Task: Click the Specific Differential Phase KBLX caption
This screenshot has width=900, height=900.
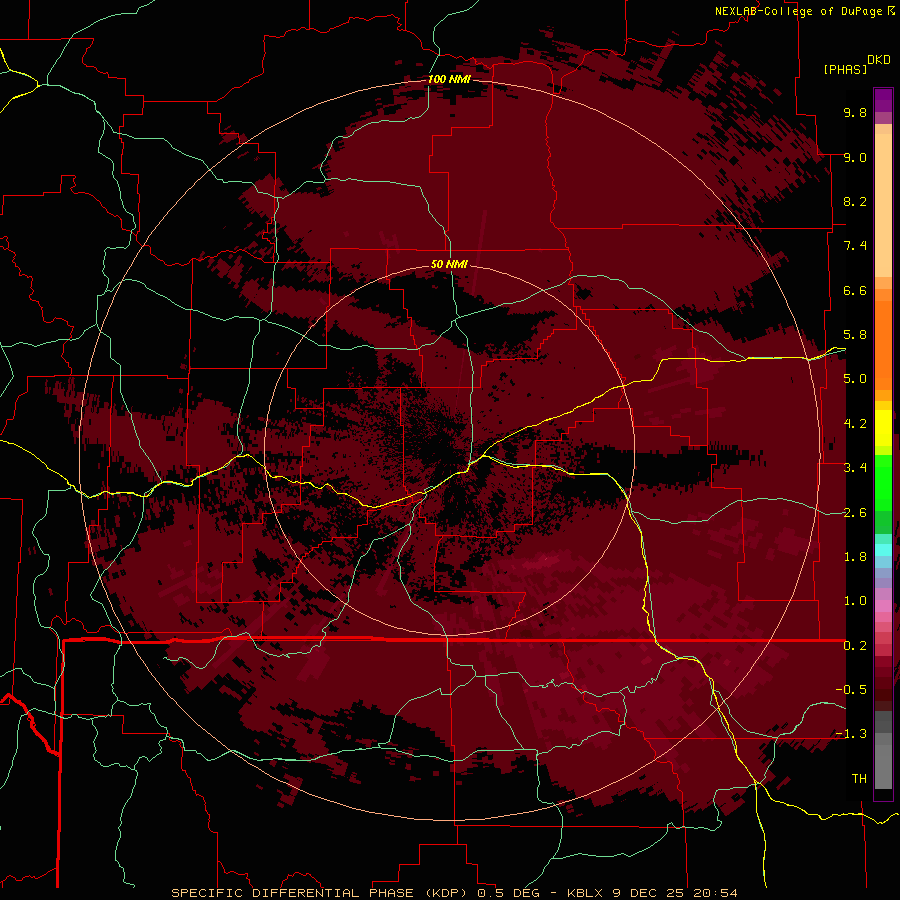Action: coord(454,893)
